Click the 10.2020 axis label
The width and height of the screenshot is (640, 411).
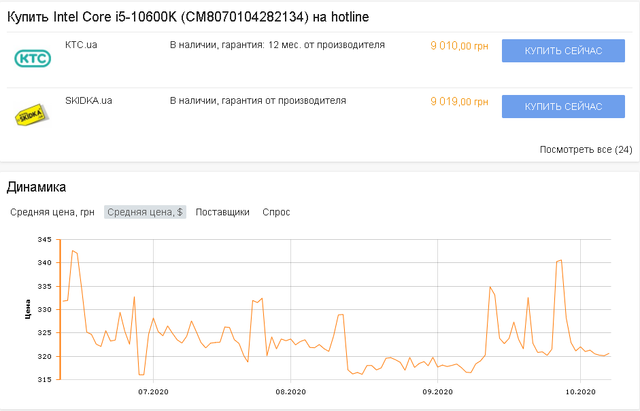pyautogui.click(x=580, y=392)
